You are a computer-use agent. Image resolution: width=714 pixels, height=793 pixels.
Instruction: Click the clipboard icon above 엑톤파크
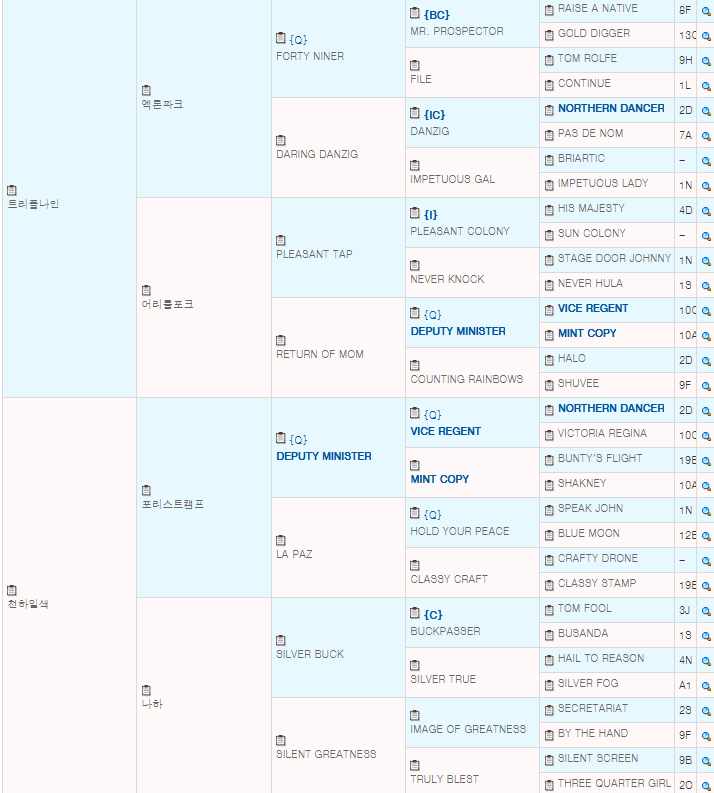(x=146, y=90)
